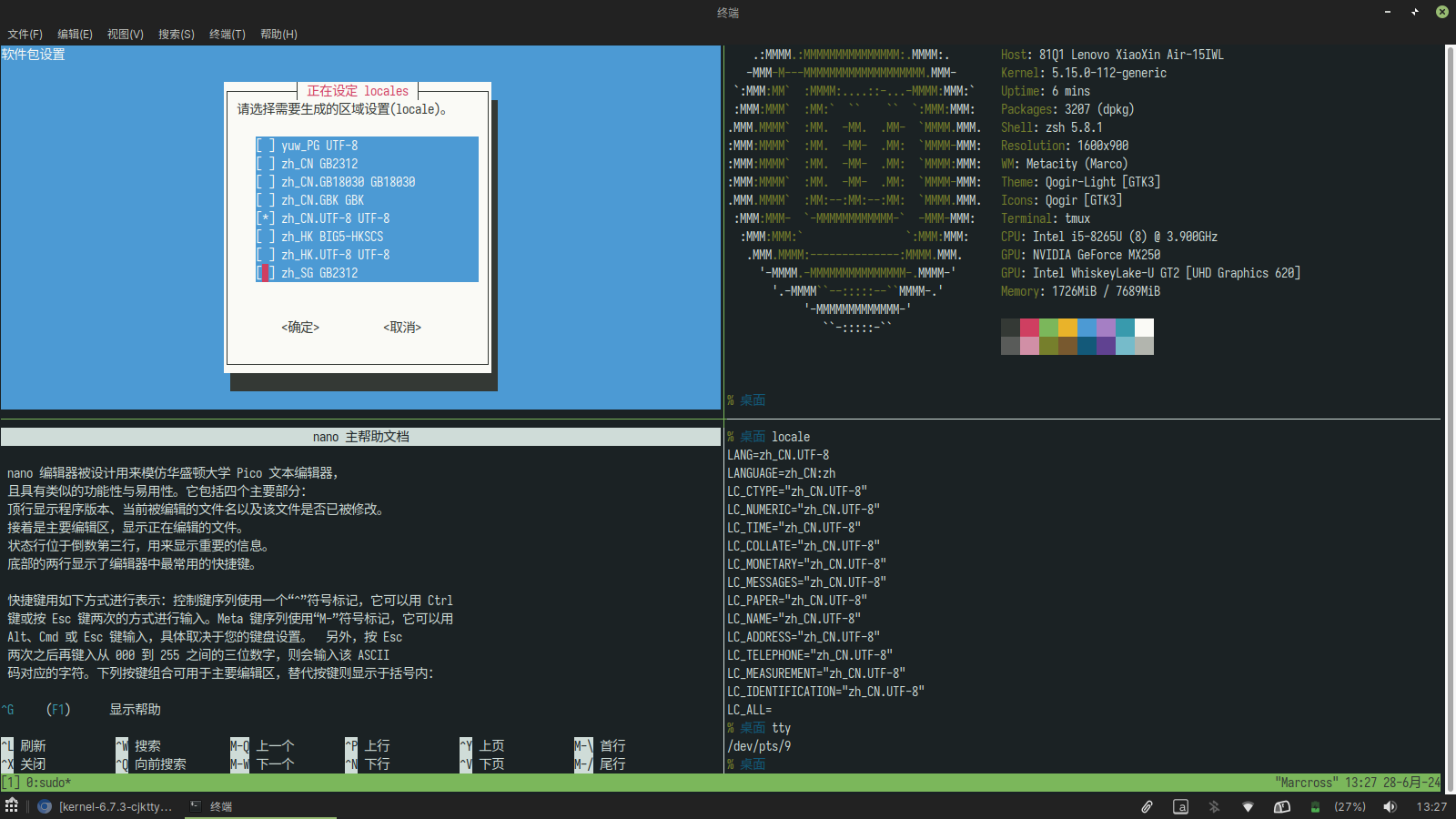The width and height of the screenshot is (1456, 819).
Task: Expand the 帮助(H) menu
Action: [278, 35]
